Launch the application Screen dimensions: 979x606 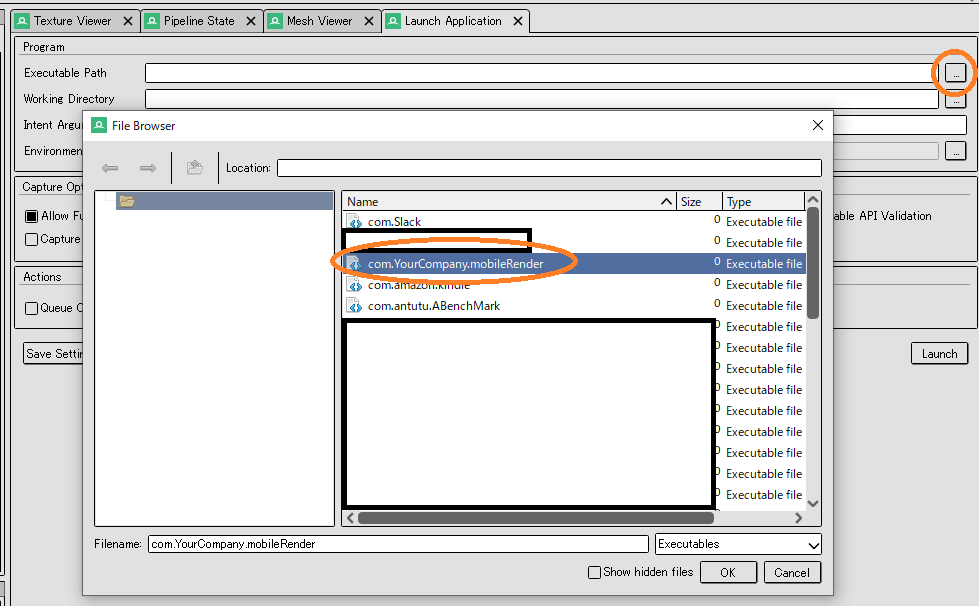(x=939, y=354)
